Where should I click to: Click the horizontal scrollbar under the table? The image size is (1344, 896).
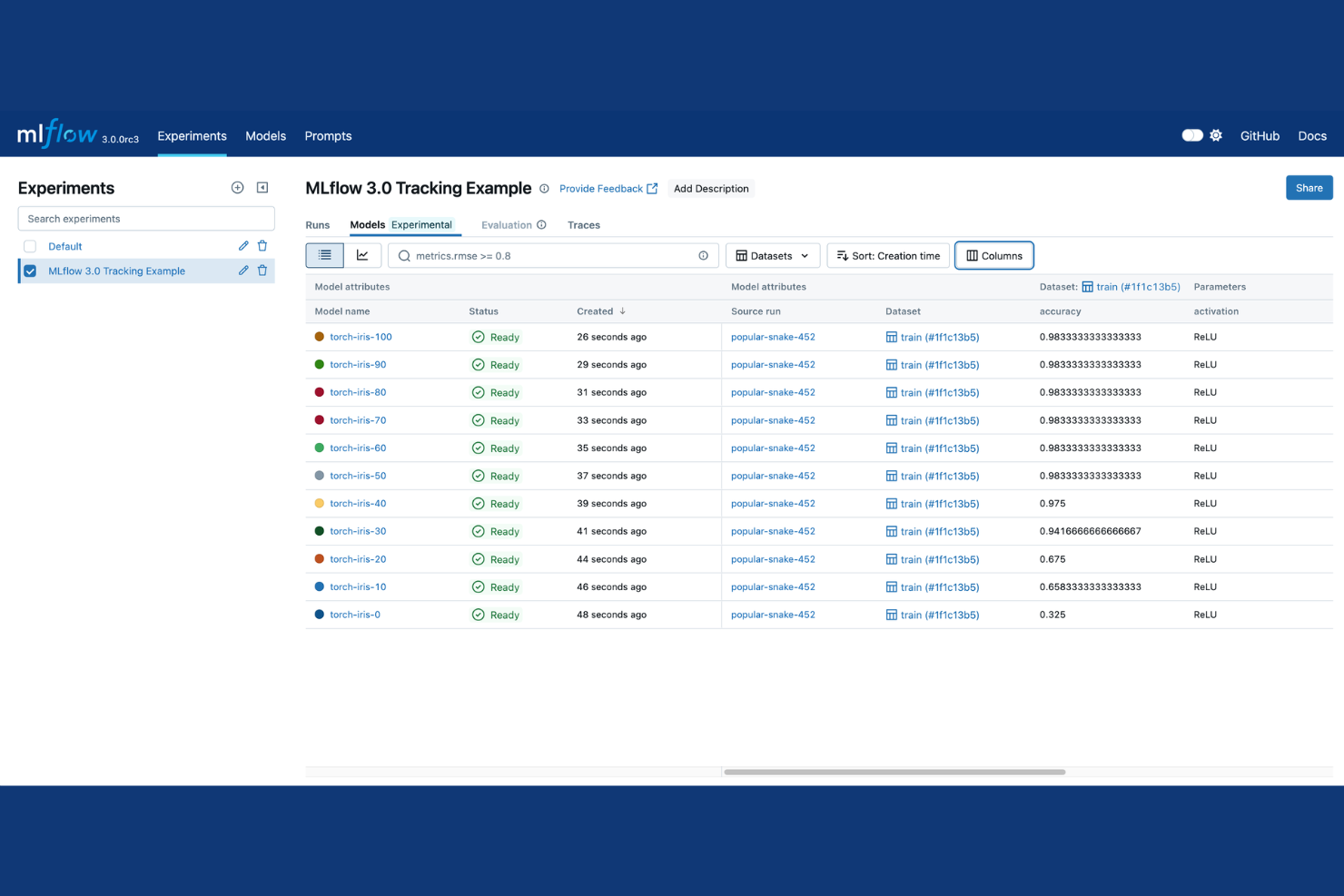pyautogui.click(x=894, y=773)
